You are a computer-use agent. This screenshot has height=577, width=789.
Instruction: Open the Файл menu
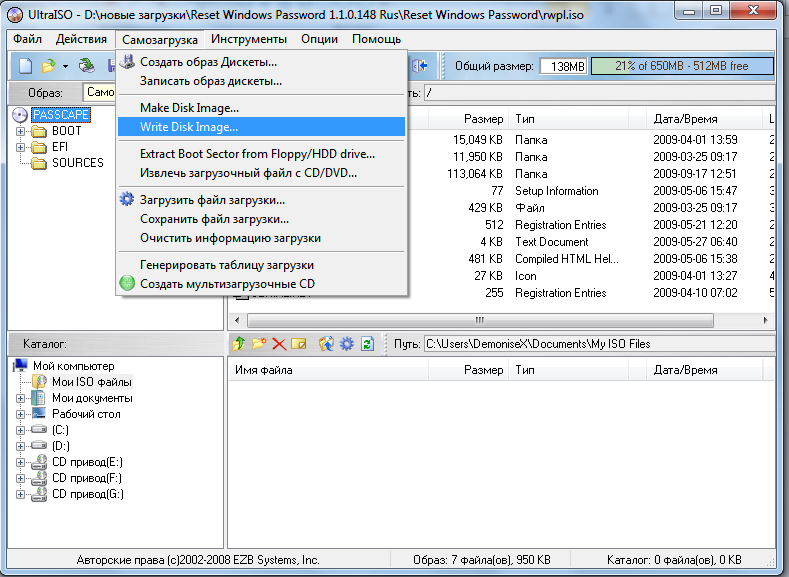point(27,39)
